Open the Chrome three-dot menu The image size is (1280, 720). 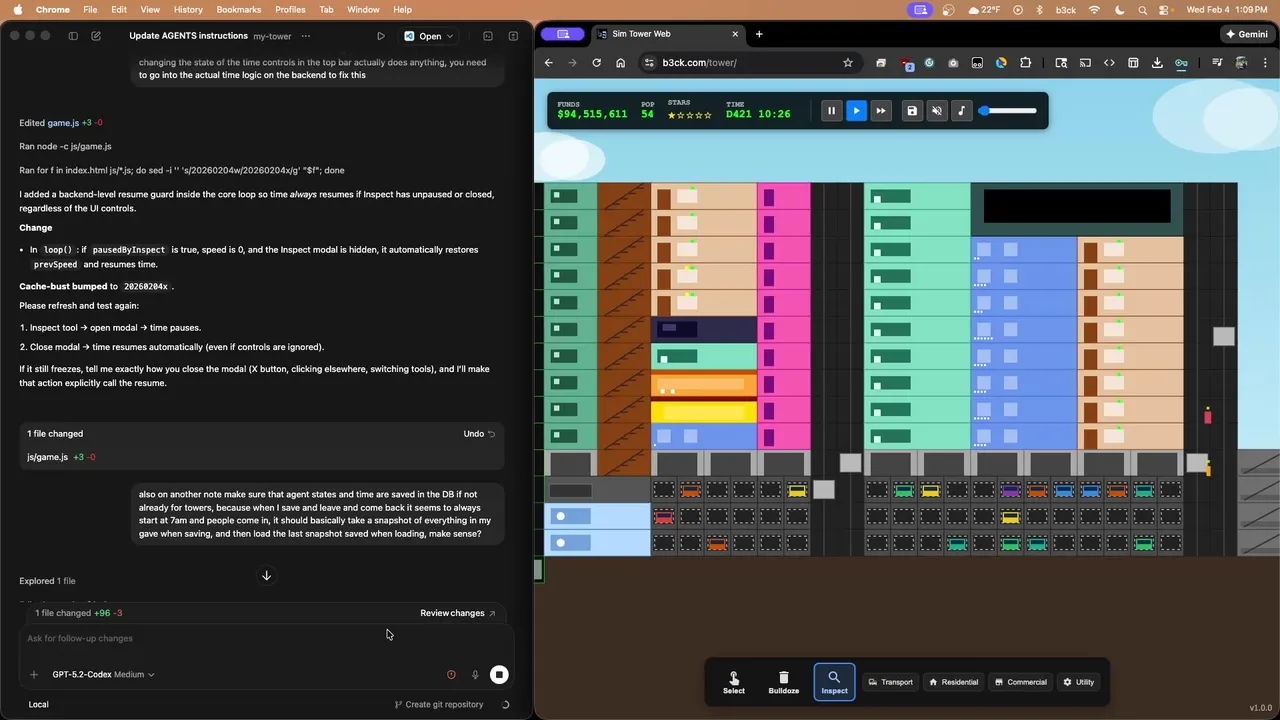pos(1265,63)
